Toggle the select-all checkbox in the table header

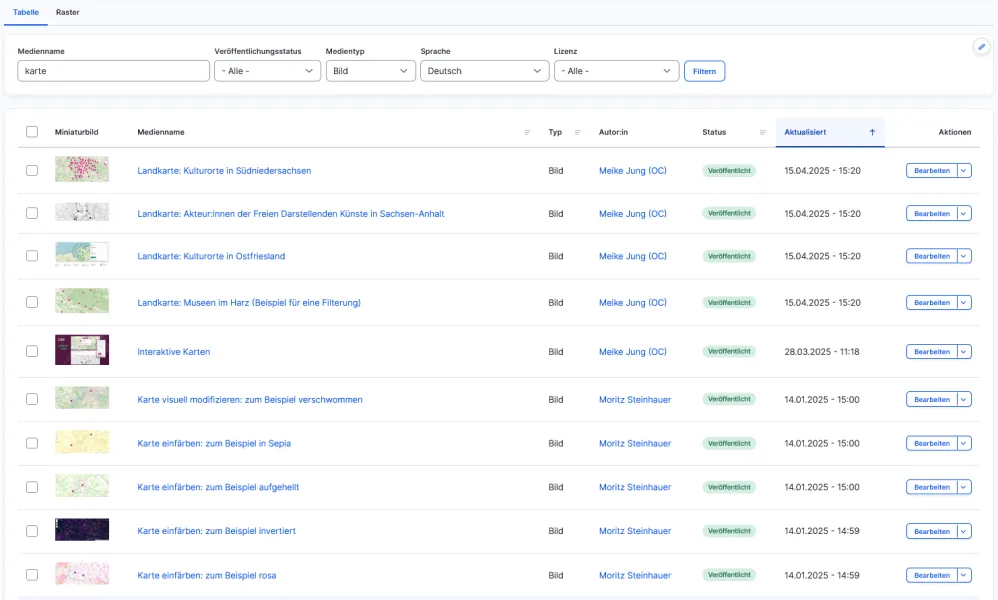[x=32, y=132]
